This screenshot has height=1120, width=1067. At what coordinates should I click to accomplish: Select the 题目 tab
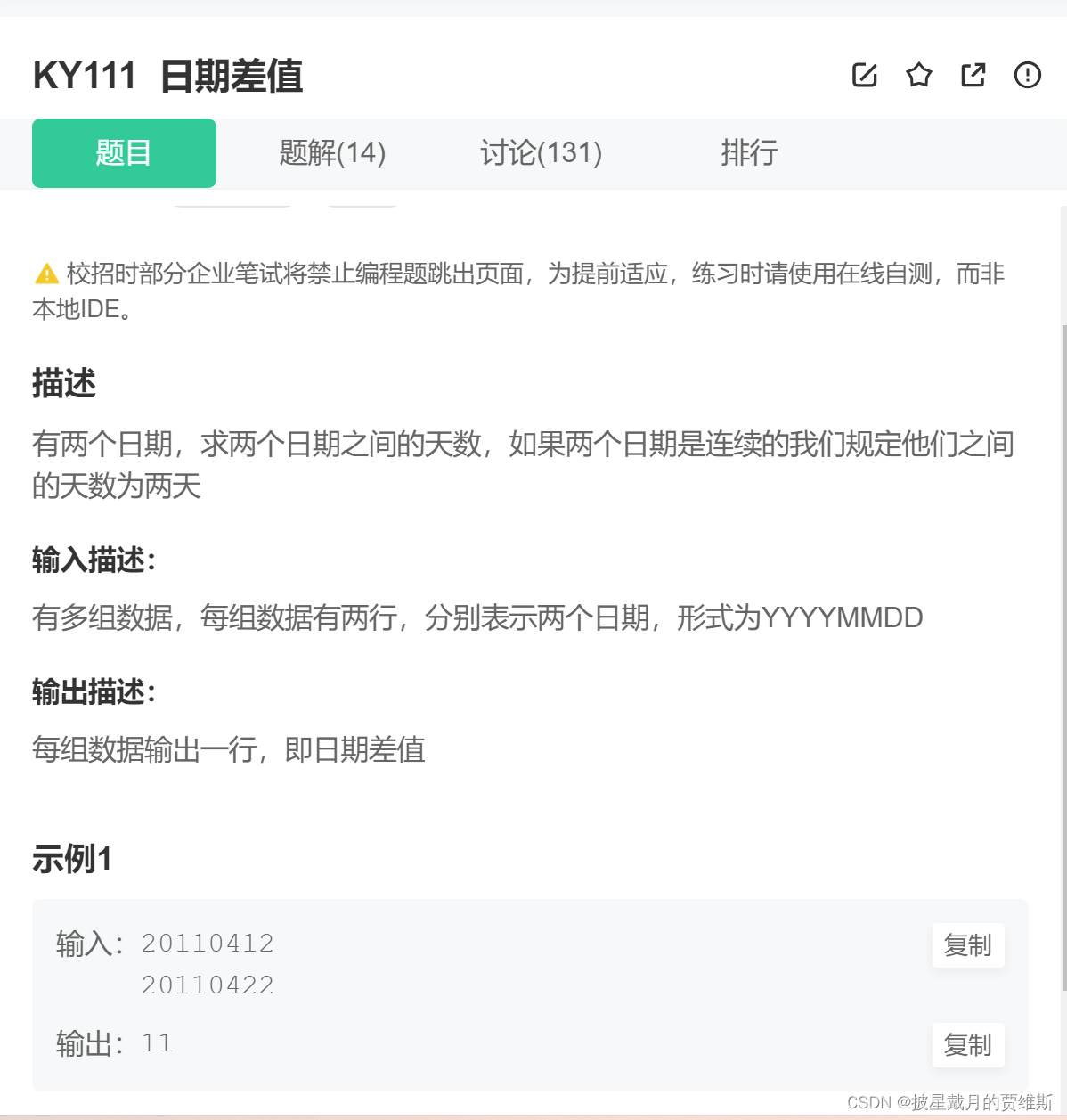coord(124,153)
